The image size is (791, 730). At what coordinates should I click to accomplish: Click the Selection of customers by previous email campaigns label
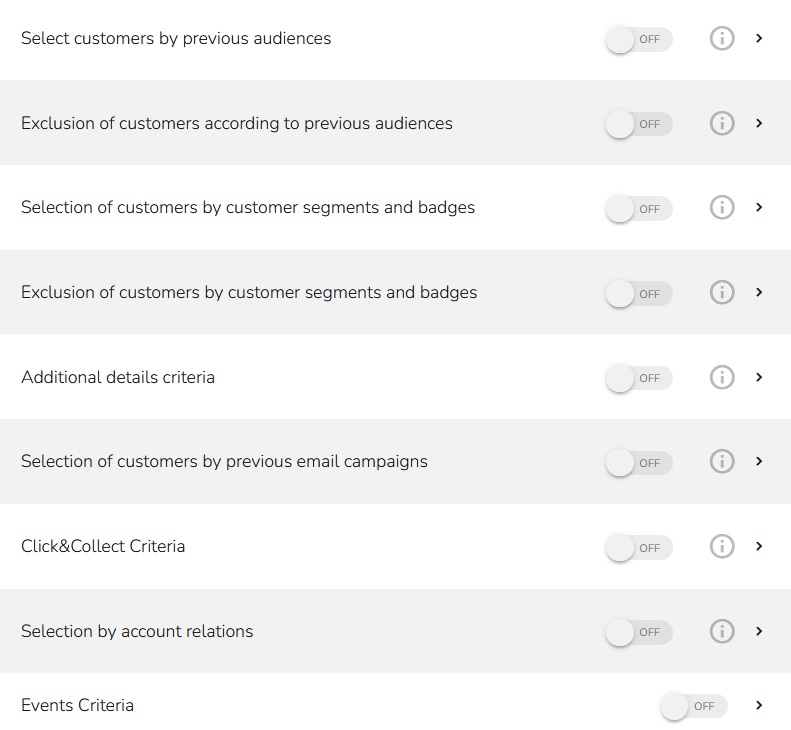pos(224,462)
